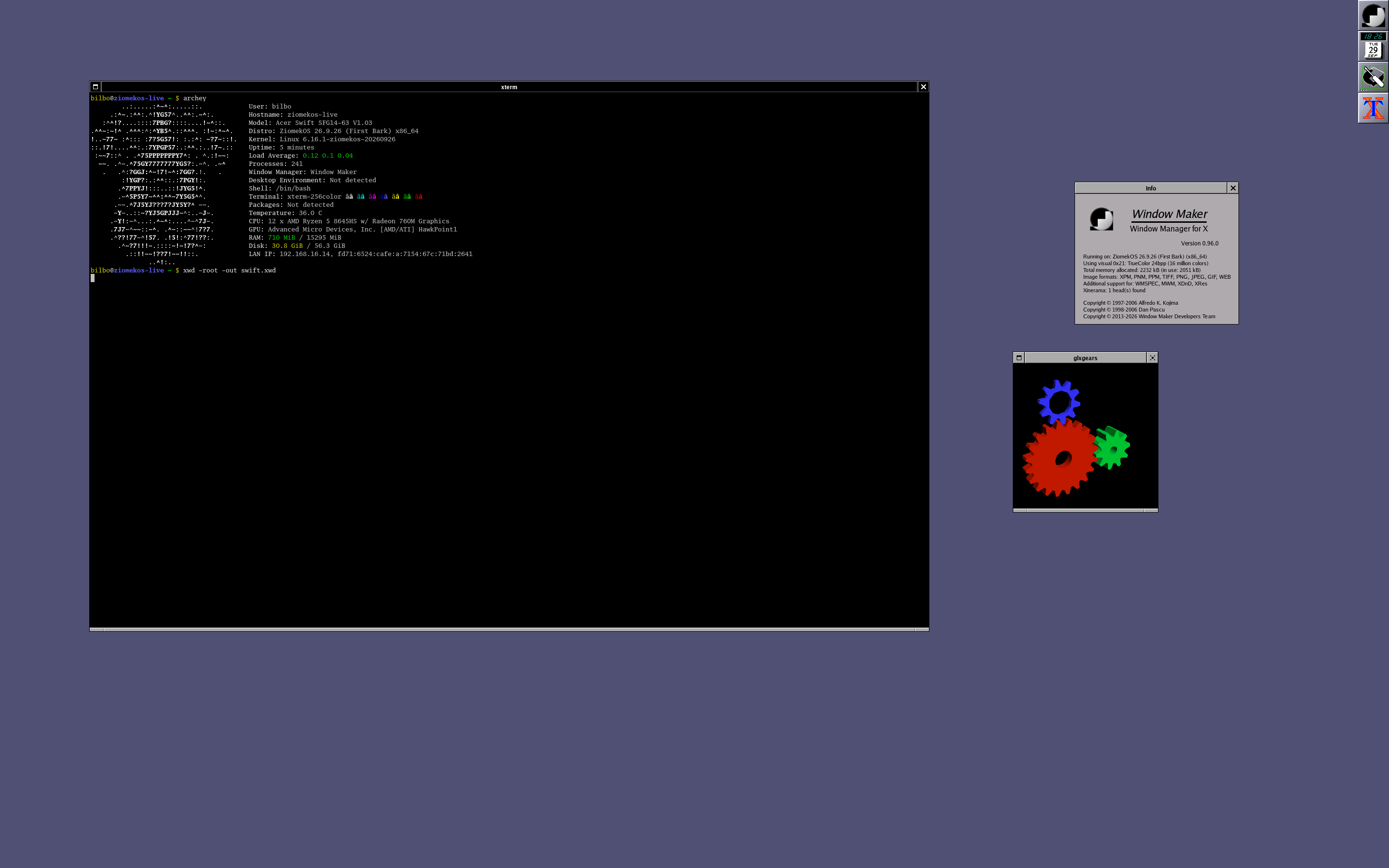Image resolution: width=1389 pixels, height=868 pixels.
Task: Click the "Processes: 241" line
Action: pyautogui.click(x=275, y=163)
